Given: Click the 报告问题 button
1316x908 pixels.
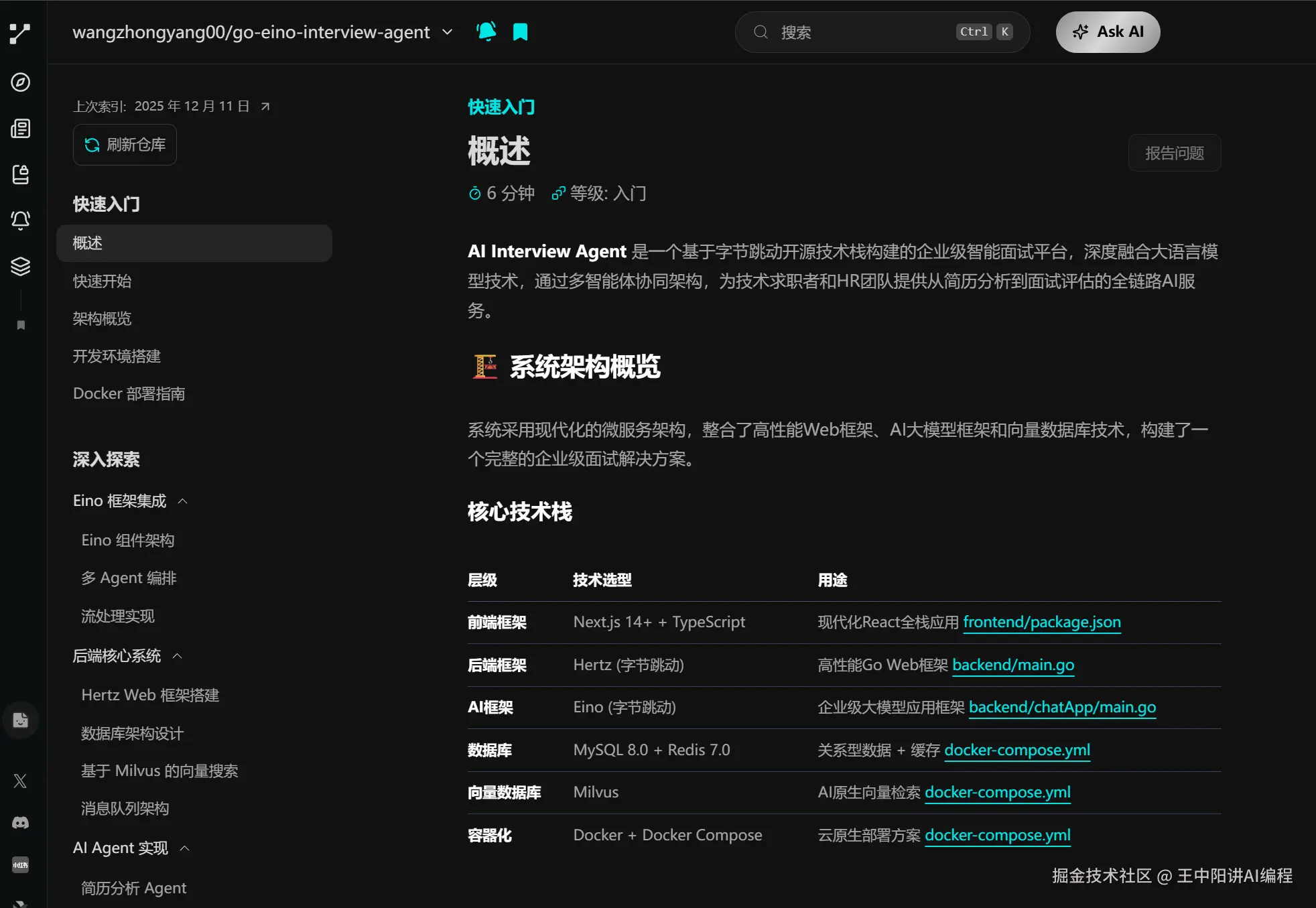Looking at the screenshot, I should [1174, 153].
